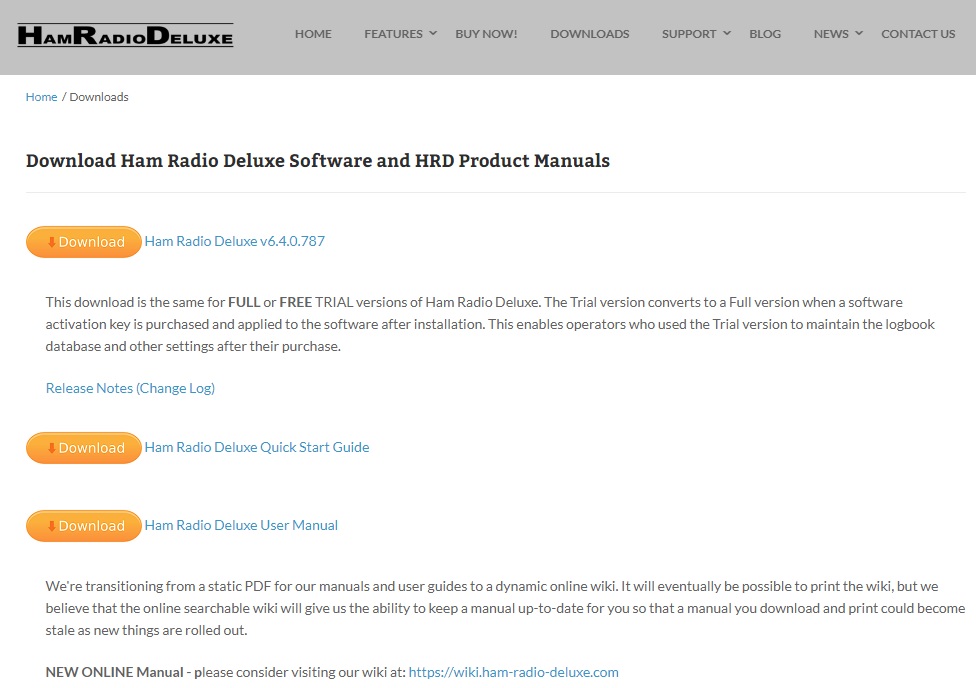
Task: Go to the BUY NOW! page
Action: [x=486, y=34]
